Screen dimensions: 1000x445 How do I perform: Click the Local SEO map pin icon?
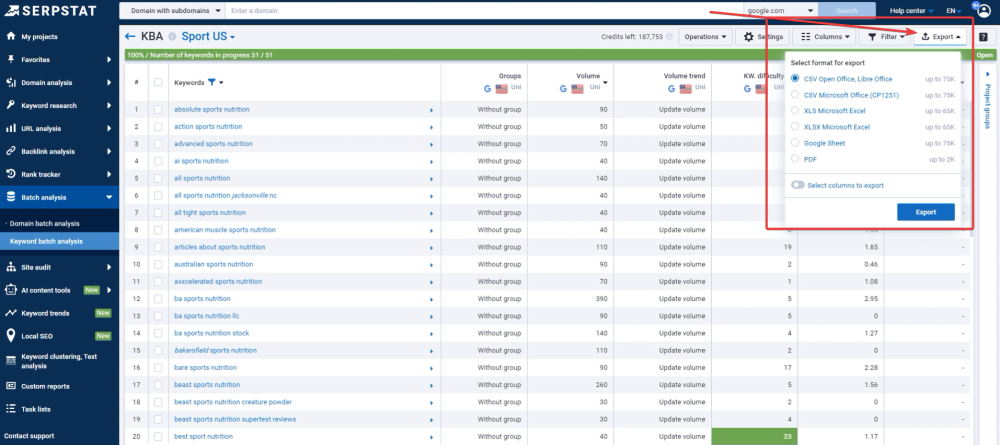tap(11, 336)
